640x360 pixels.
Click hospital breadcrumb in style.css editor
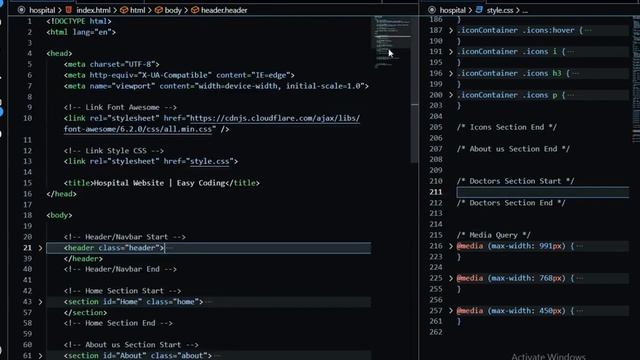click(x=452, y=10)
